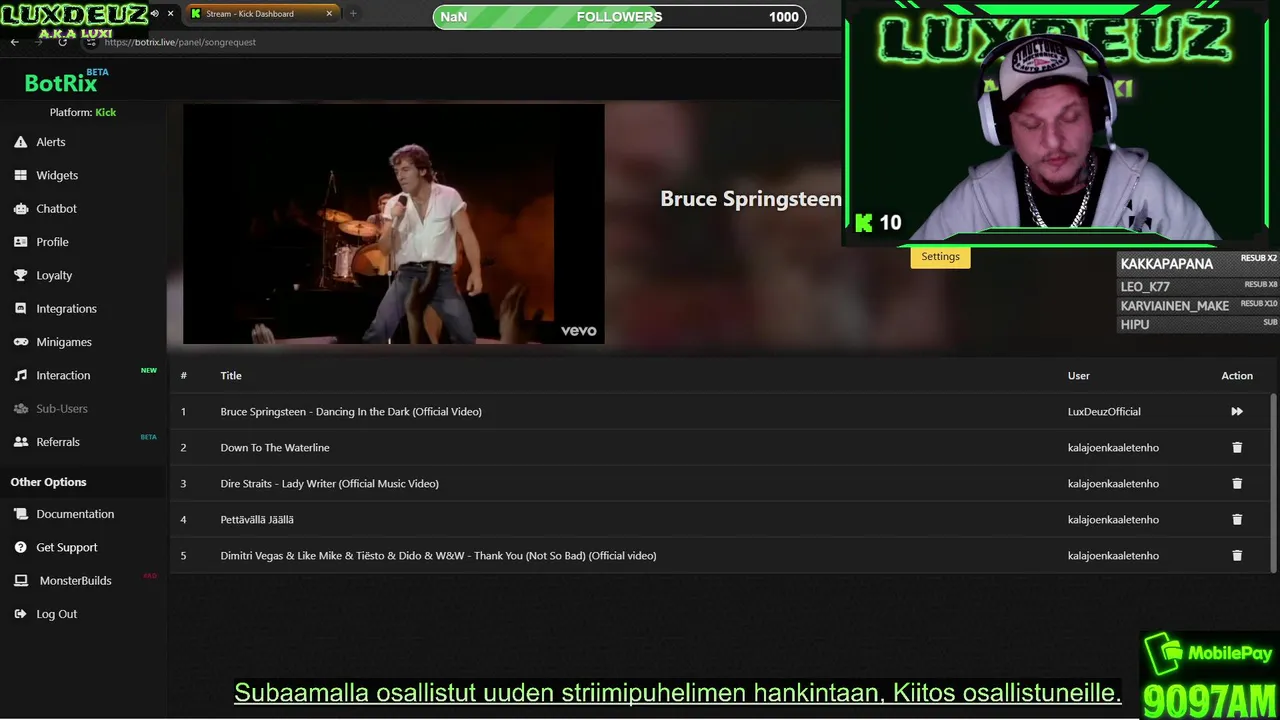Skip the Bruce Springsteen song with fast-forward icon
Screen dimensions: 1280x720
coord(1237,411)
